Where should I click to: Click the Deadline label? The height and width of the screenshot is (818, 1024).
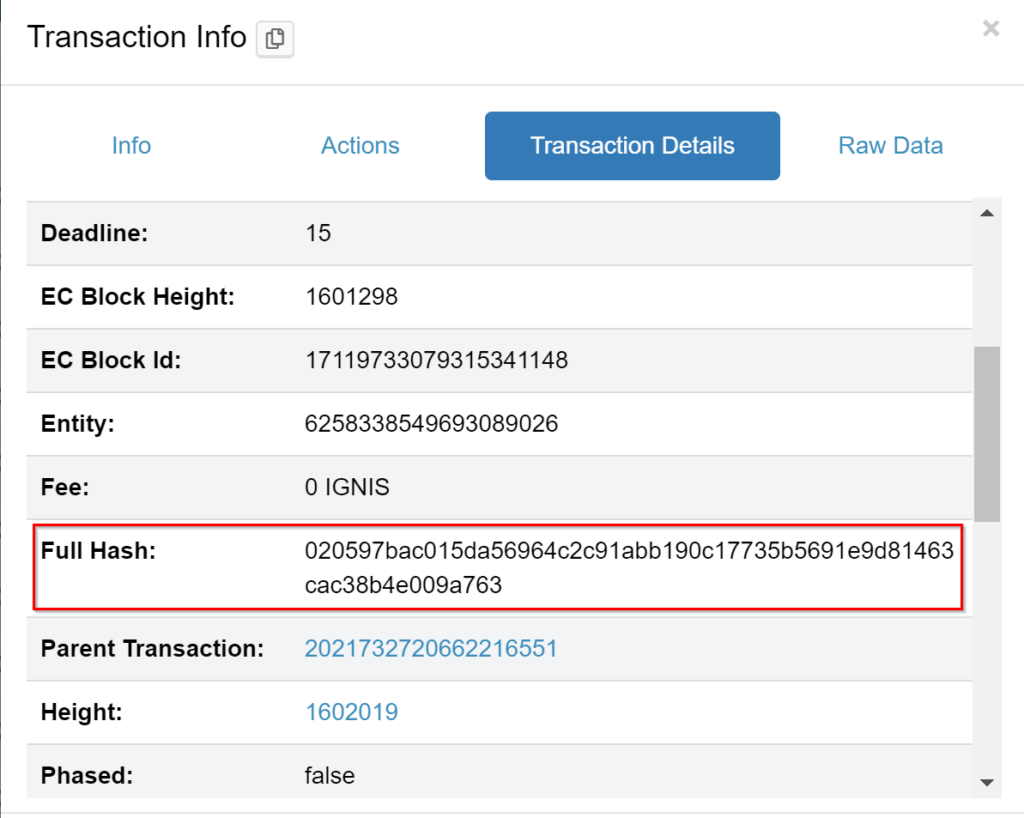pyautogui.click(x=95, y=233)
